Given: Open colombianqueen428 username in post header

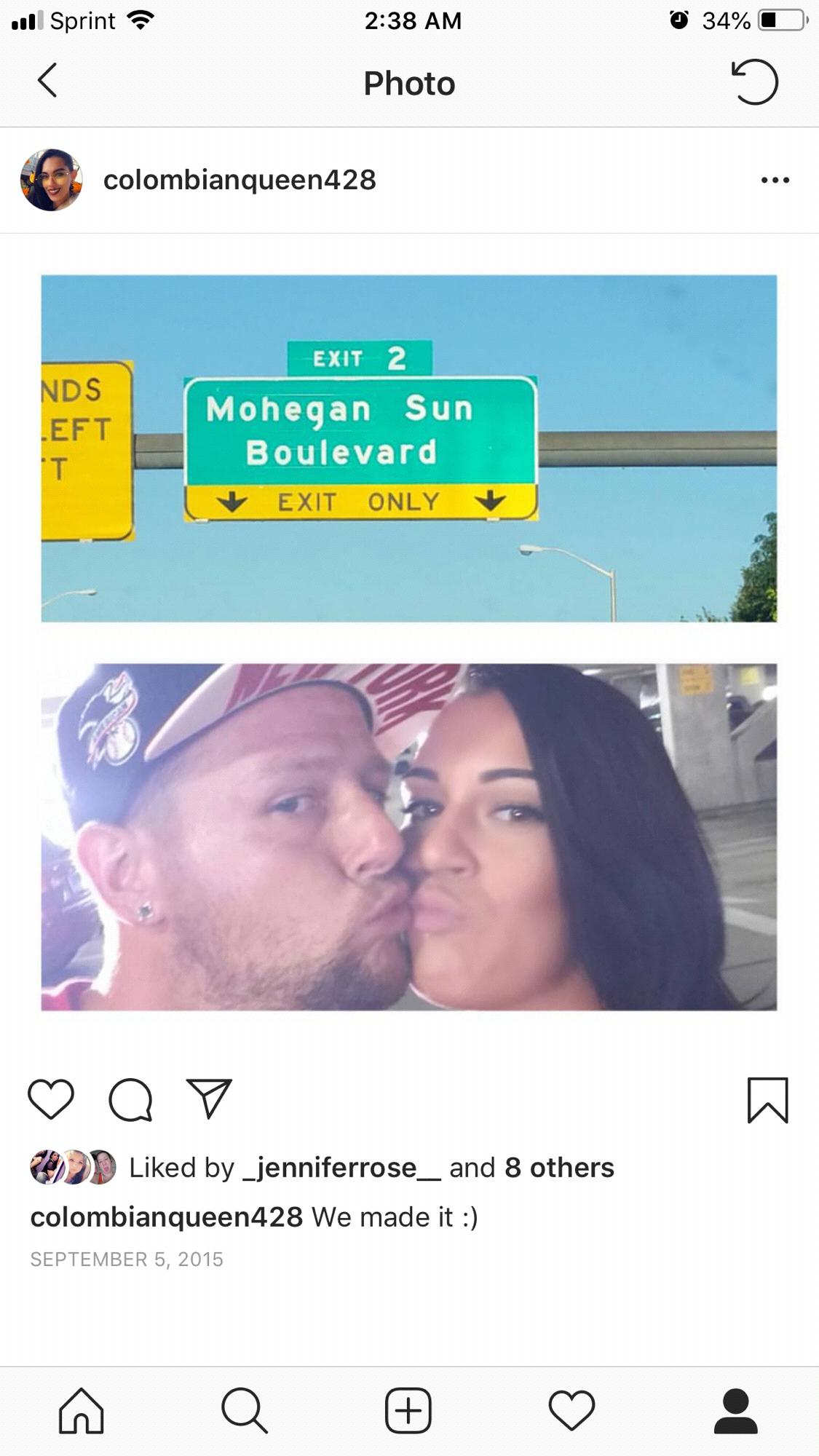Looking at the screenshot, I should (240, 180).
